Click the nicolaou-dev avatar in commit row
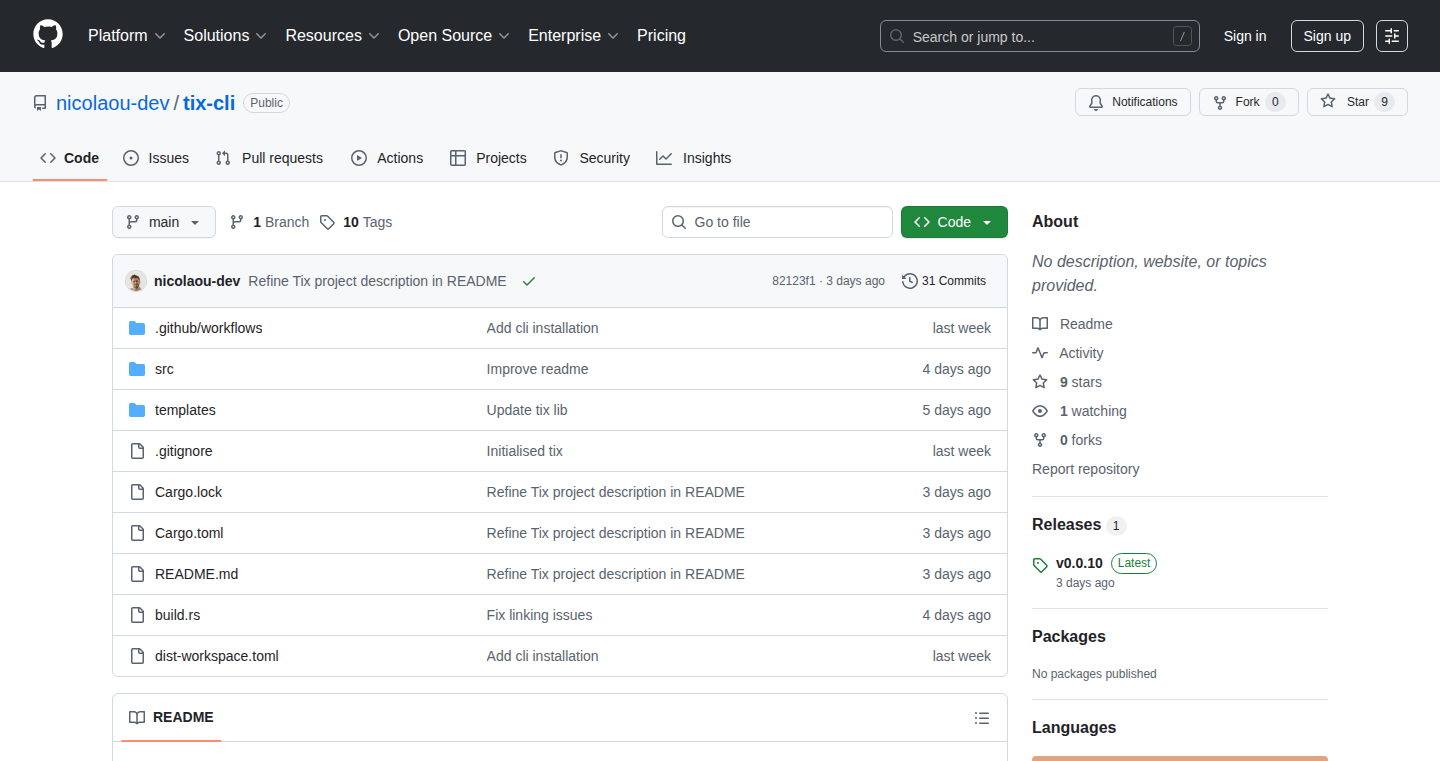The height and width of the screenshot is (761, 1440). 136,281
